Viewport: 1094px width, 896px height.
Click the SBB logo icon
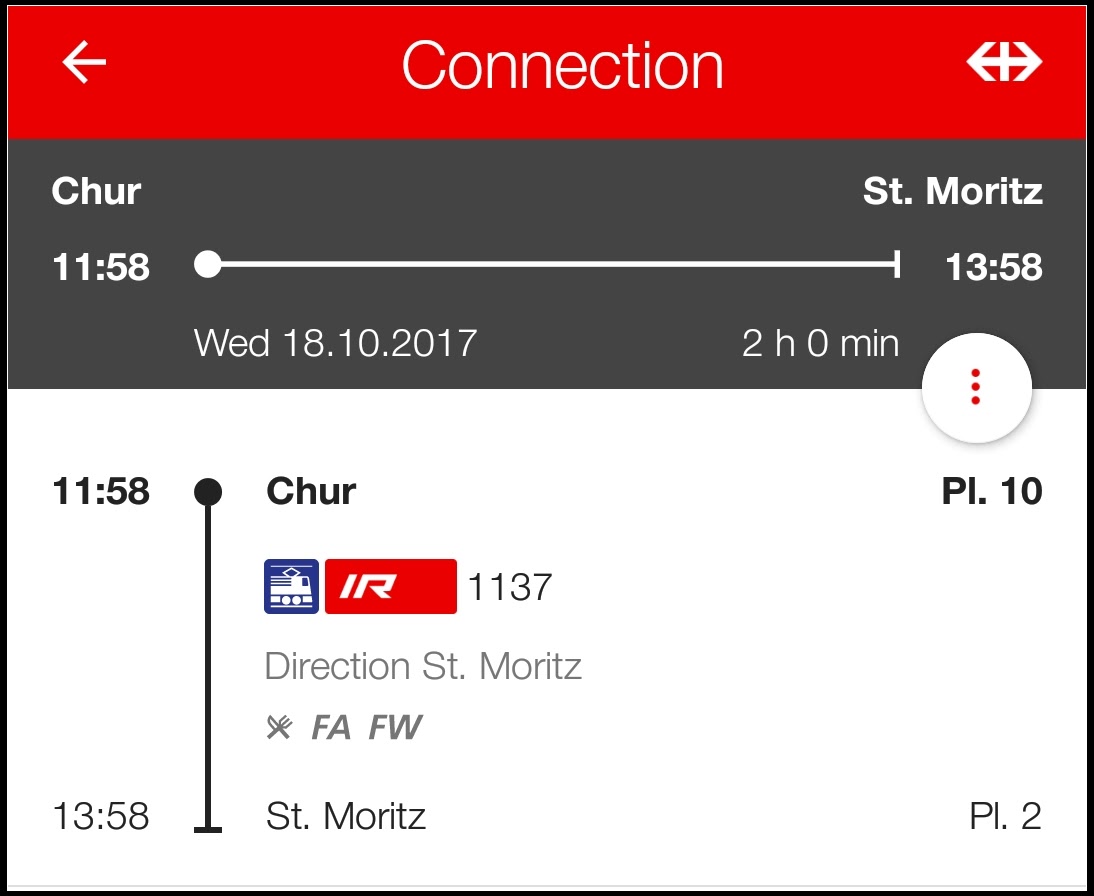point(1004,64)
